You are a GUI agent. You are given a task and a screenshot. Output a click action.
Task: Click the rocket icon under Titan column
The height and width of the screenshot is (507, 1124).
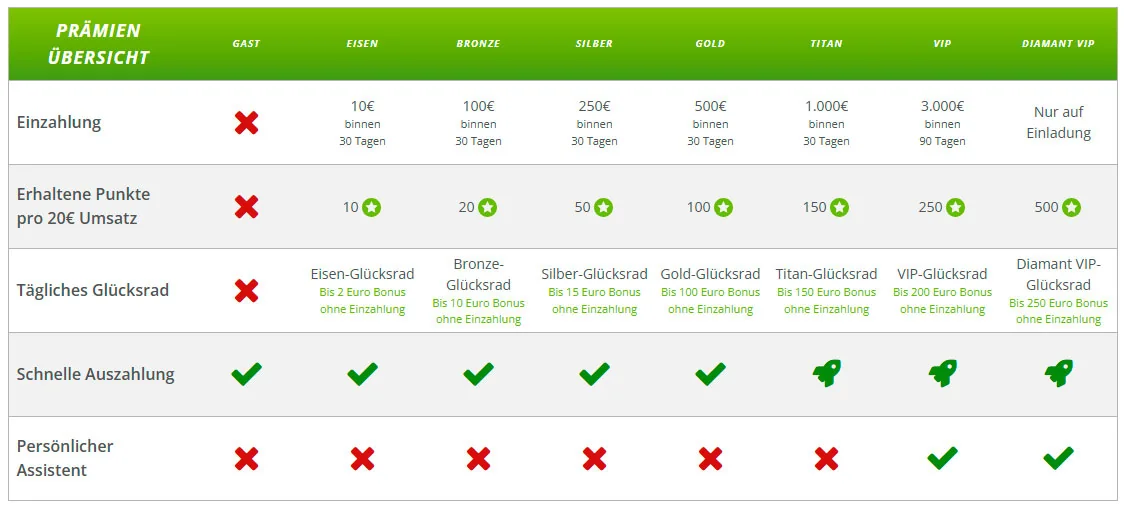pyautogui.click(x=827, y=374)
